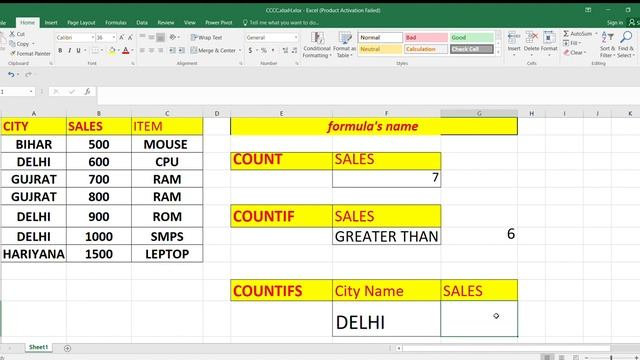Open Sort & Filter

point(607,44)
